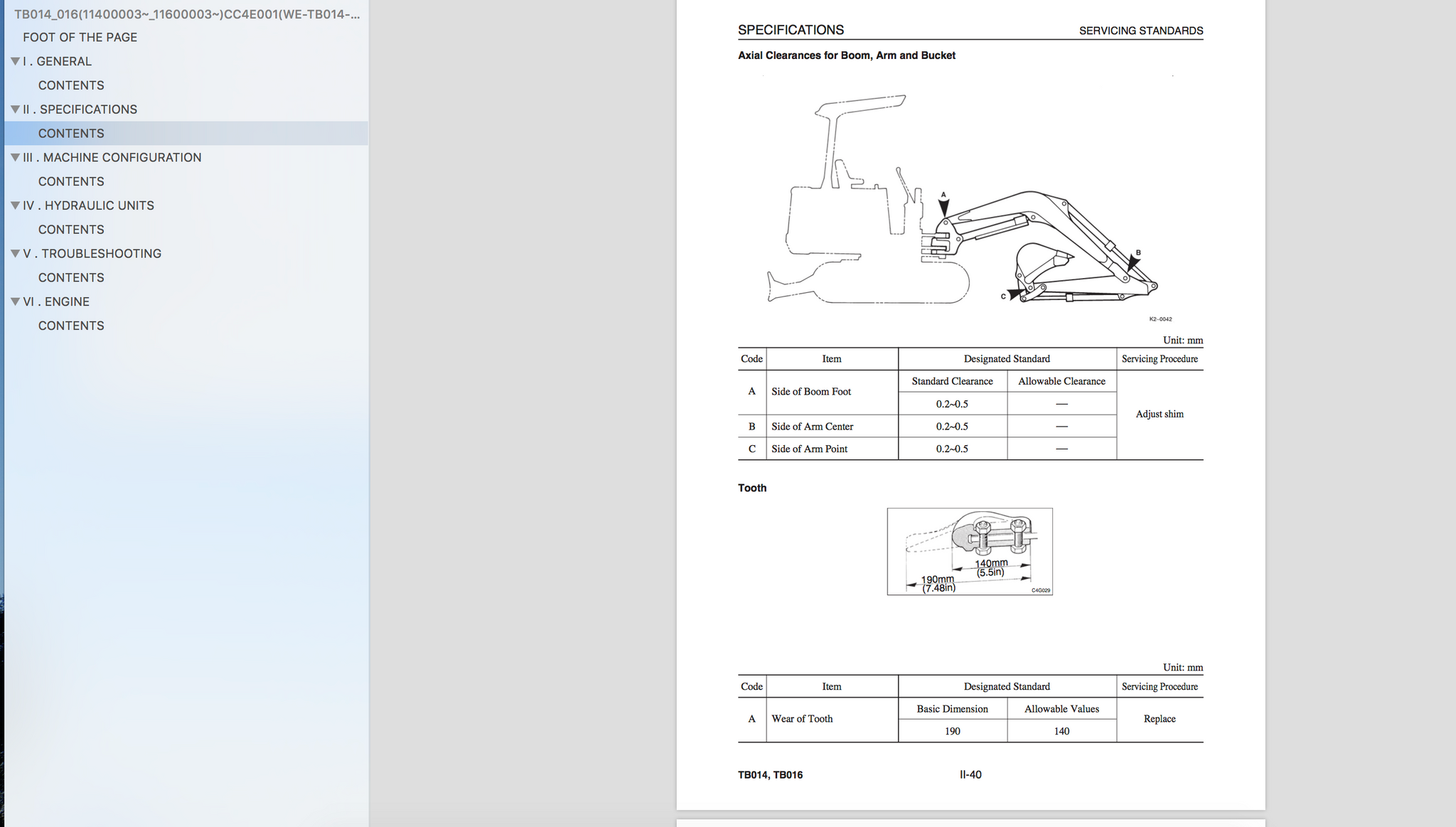Open CONTENTS under VI. ENGINE
The width and height of the screenshot is (1456, 827).
coord(71,326)
